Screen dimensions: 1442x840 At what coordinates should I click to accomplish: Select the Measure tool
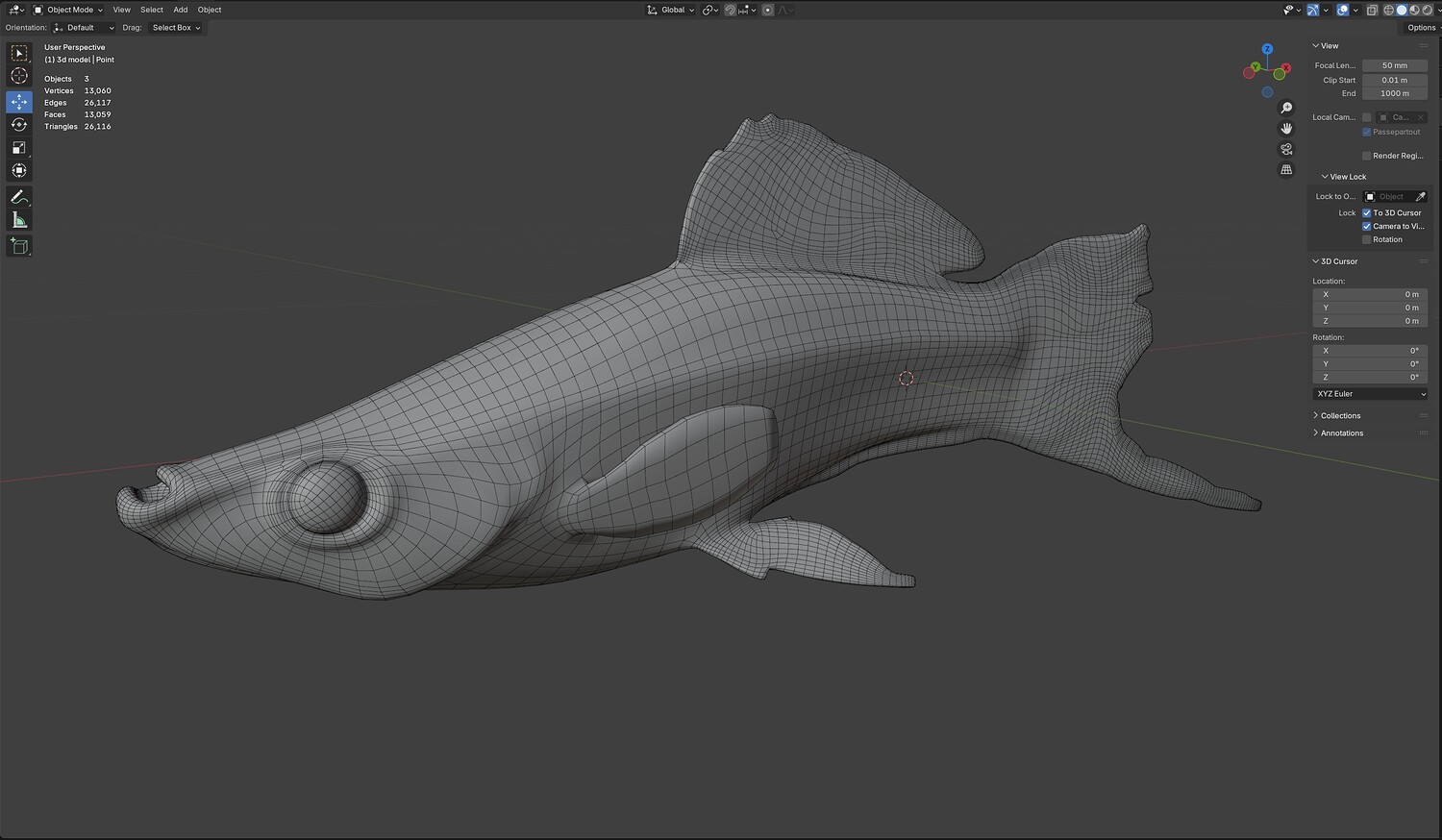click(19, 220)
